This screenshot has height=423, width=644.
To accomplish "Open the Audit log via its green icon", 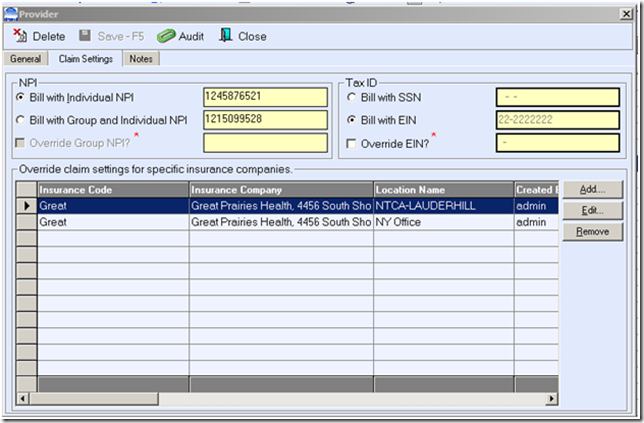I will tap(166, 36).
